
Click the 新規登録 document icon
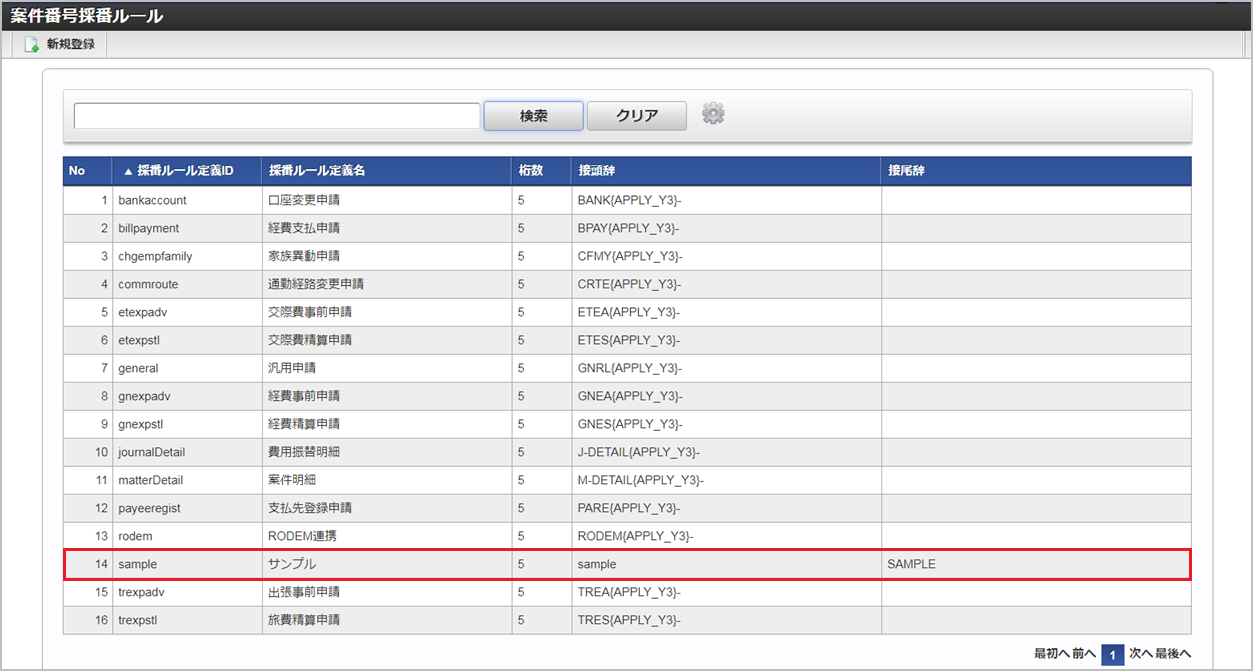(32, 45)
